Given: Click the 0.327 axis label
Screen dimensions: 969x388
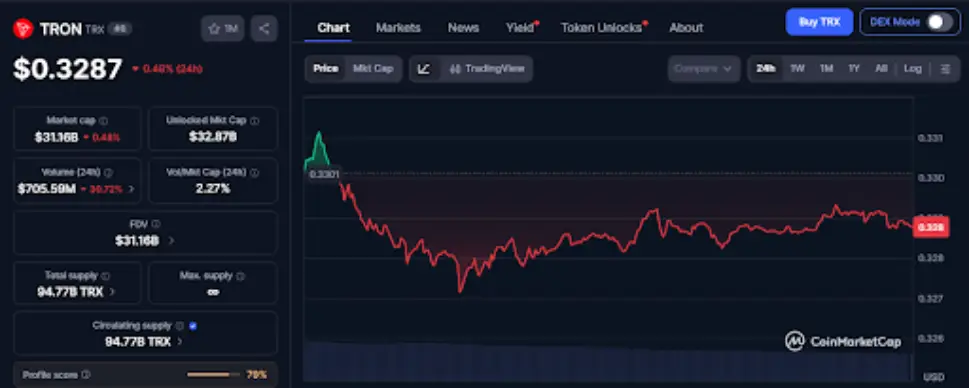Looking at the screenshot, I should 930,298.
